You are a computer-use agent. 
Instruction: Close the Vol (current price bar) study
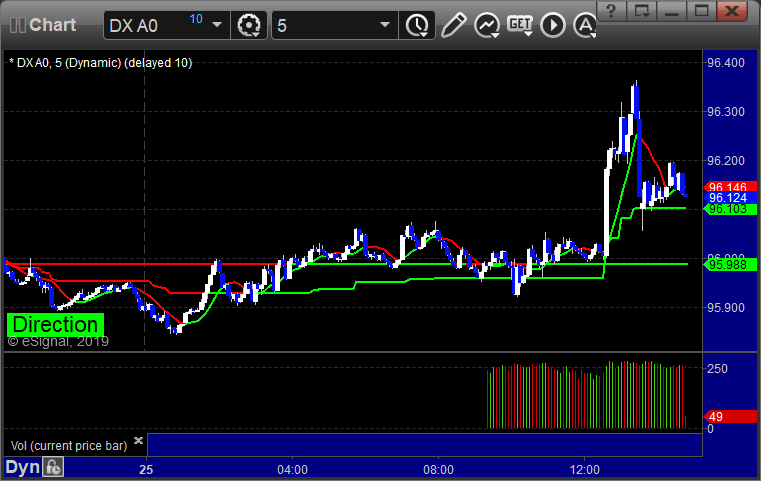pyautogui.click(x=138, y=440)
